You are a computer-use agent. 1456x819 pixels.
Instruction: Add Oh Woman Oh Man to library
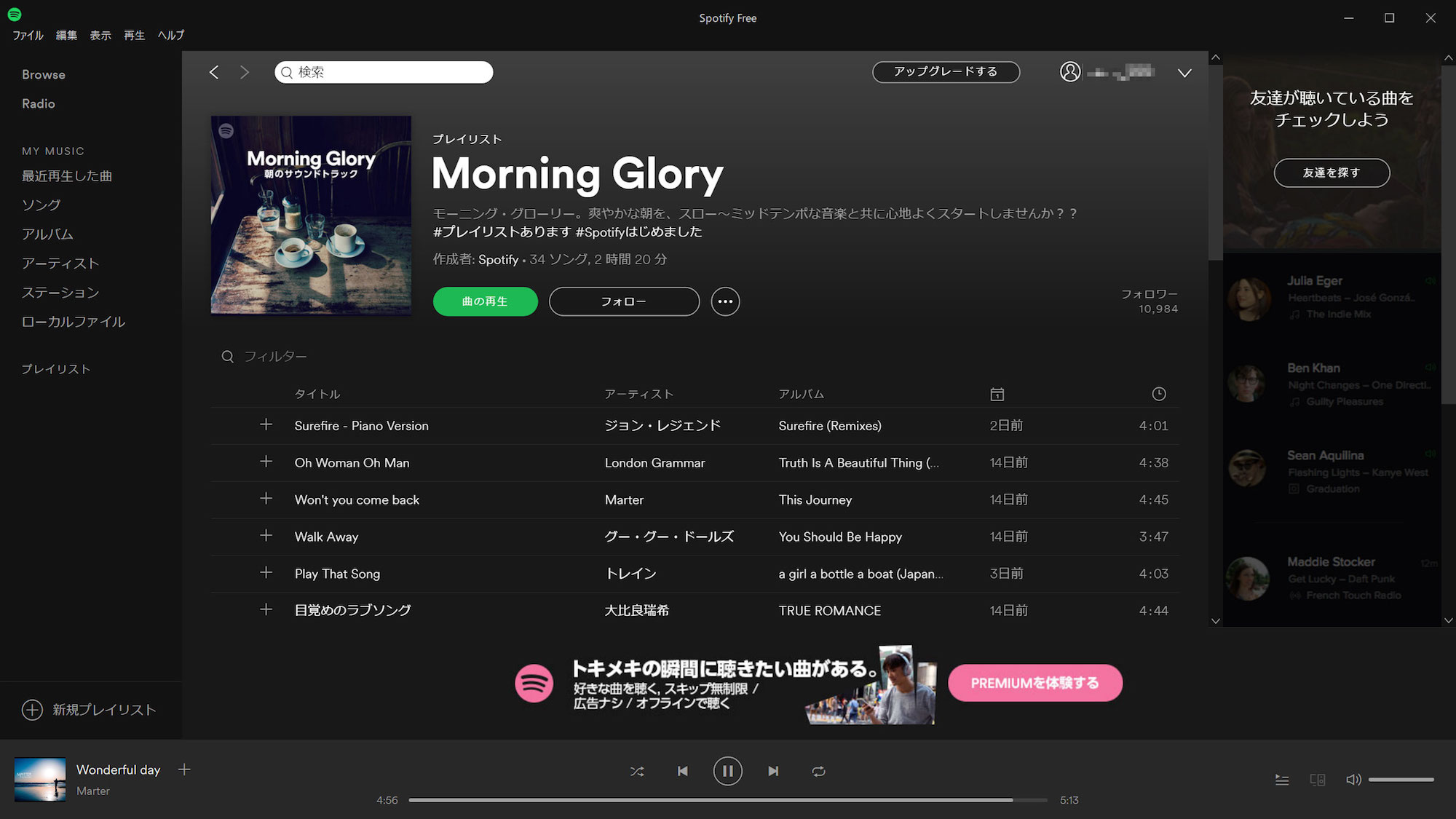point(266,462)
